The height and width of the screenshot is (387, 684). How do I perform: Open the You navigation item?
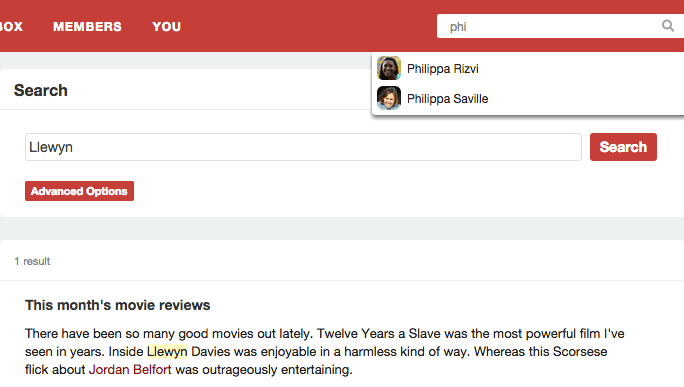tap(166, 27)
